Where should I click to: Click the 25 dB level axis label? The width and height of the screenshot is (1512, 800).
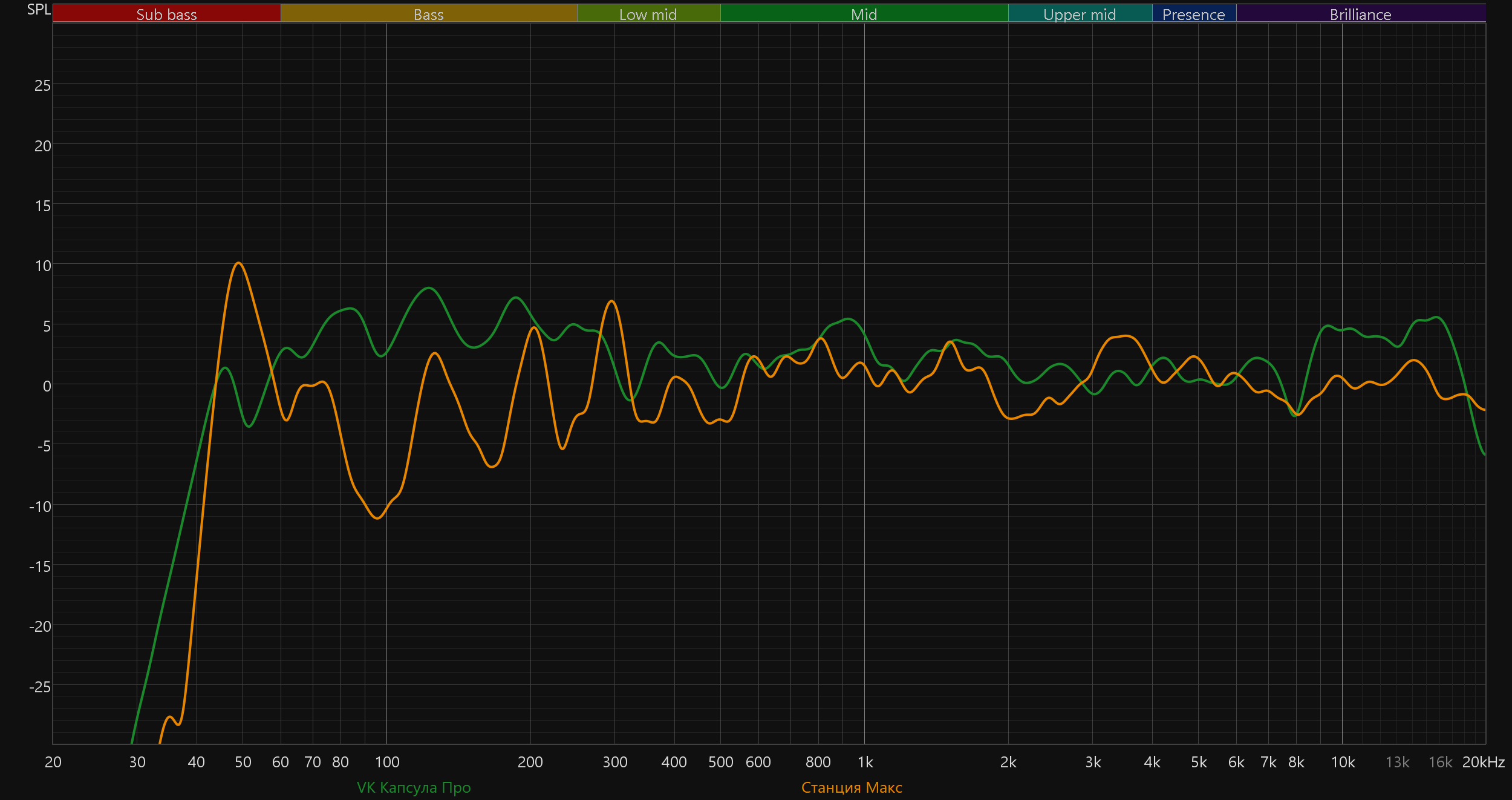click(x=42, y=86)
